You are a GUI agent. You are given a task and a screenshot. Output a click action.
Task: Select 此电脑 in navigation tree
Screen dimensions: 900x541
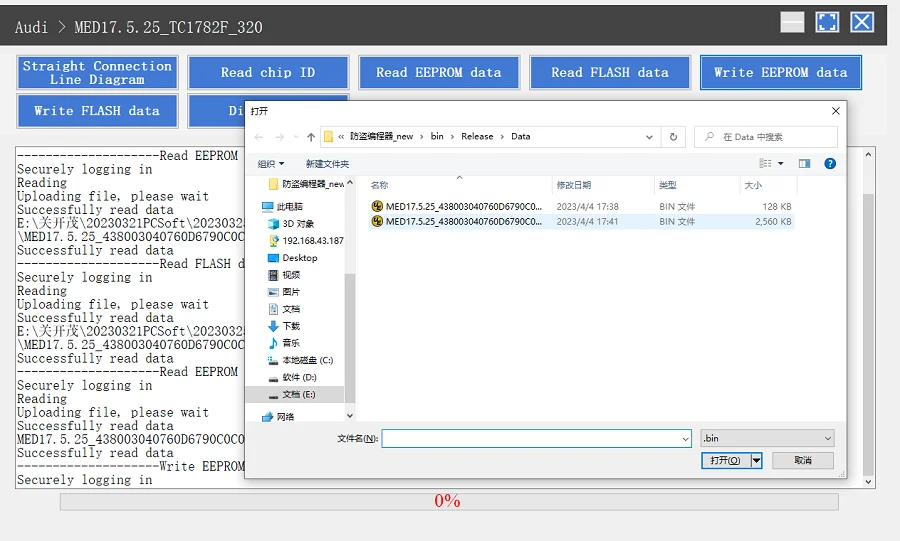[282, 207]
